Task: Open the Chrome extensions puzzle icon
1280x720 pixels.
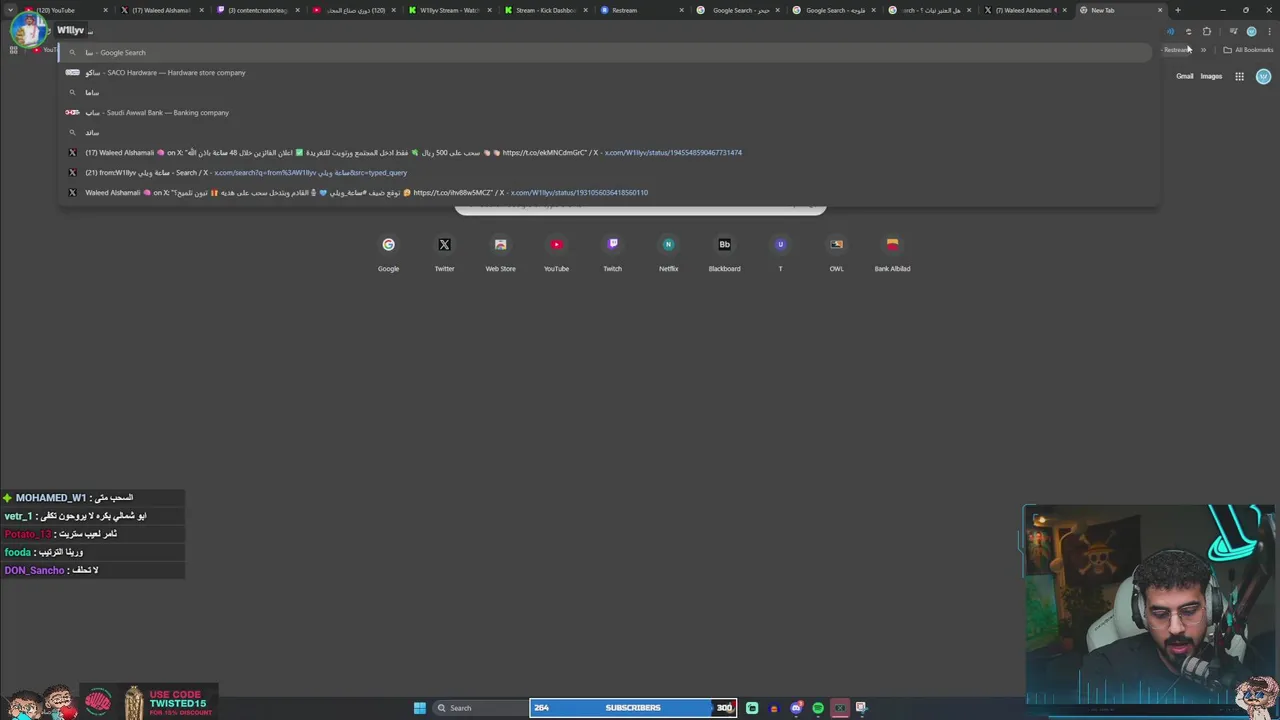Action: pos(1206,31)
